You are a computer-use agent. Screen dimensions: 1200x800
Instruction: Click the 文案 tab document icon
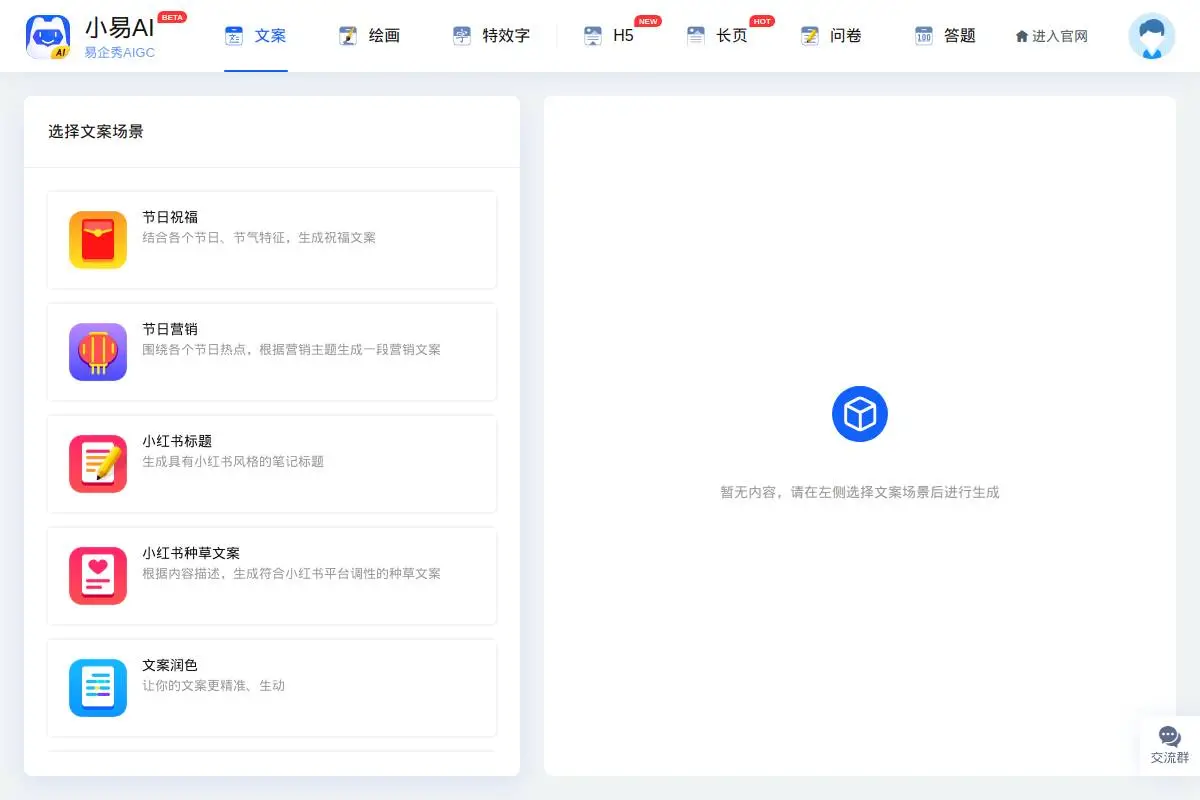point(234,36)
